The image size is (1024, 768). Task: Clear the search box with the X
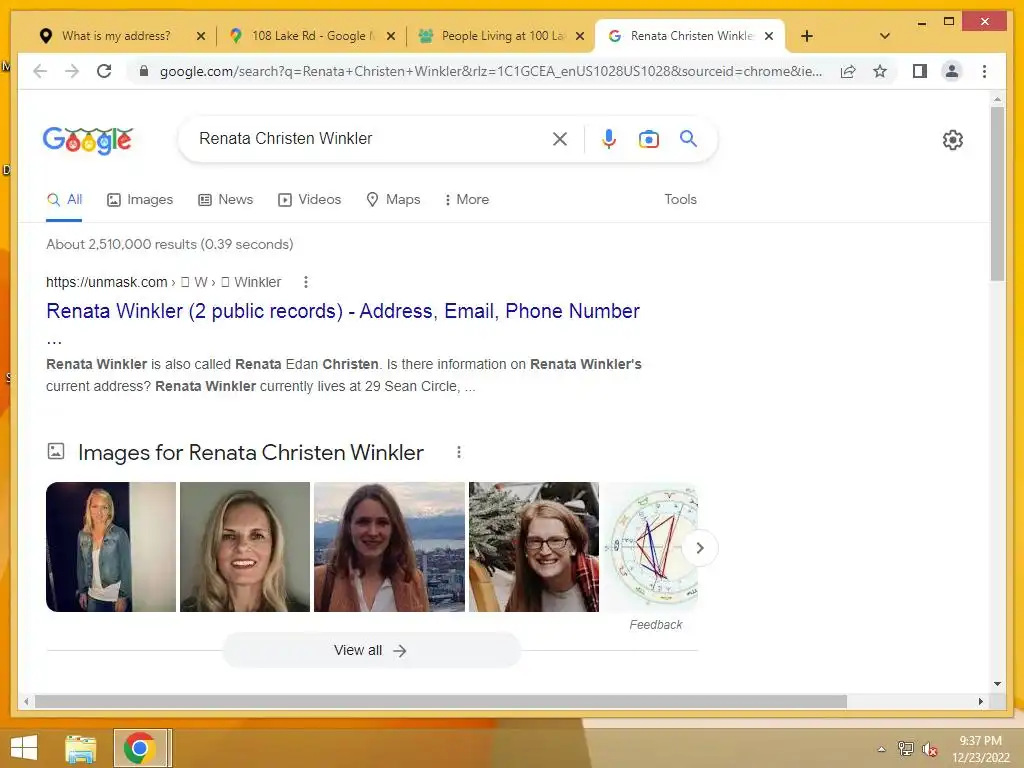560,138
